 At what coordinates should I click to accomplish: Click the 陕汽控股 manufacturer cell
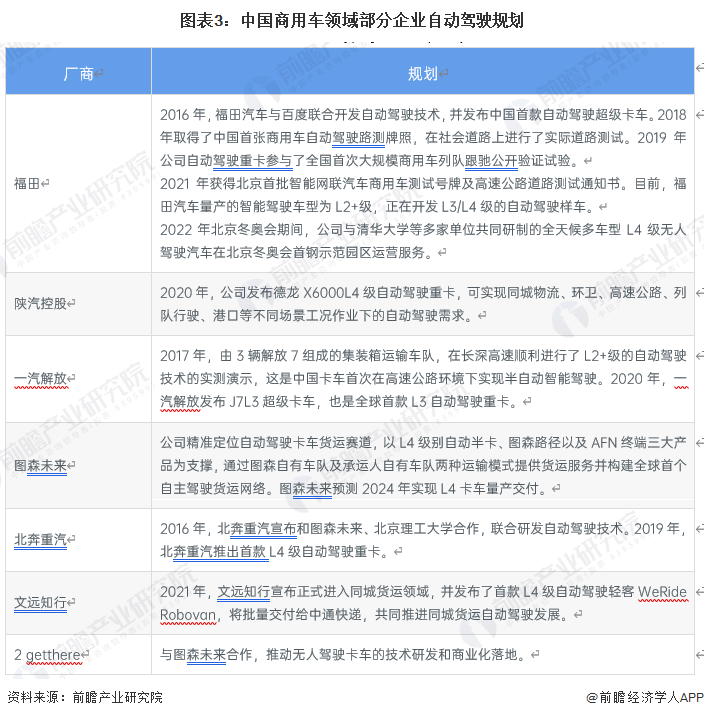coord(78,304)
